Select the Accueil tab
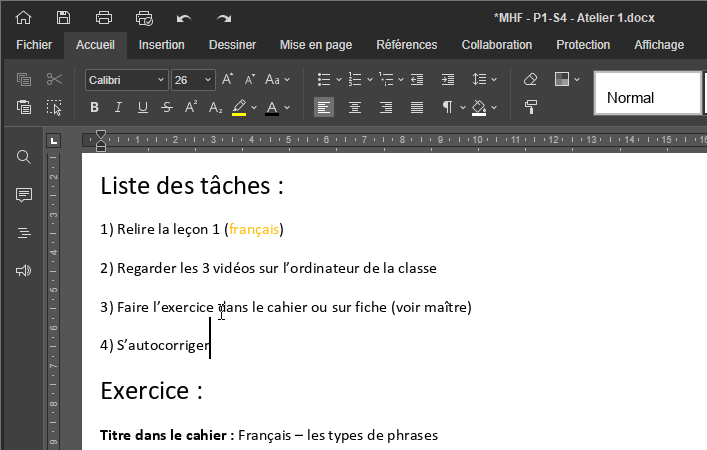The image size is (707, 450). [x=95, y=45]
